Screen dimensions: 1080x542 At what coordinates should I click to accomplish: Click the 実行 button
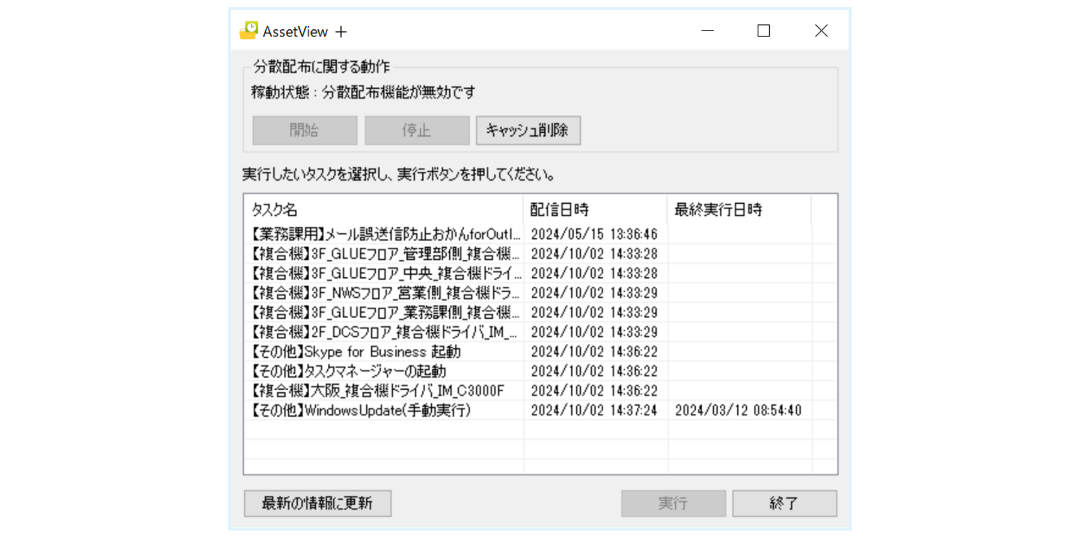click(673, 503)
